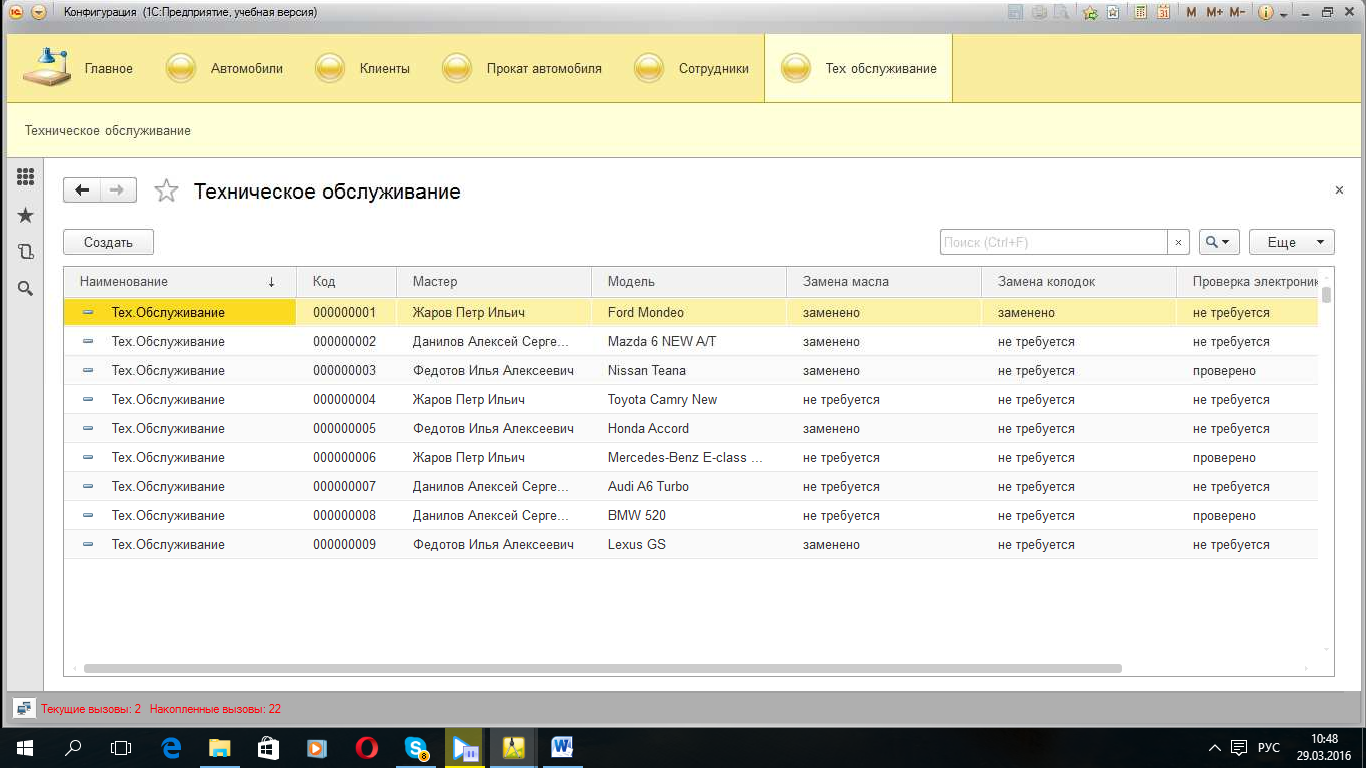Click the Проверка электроники column header

(1248, 282)
